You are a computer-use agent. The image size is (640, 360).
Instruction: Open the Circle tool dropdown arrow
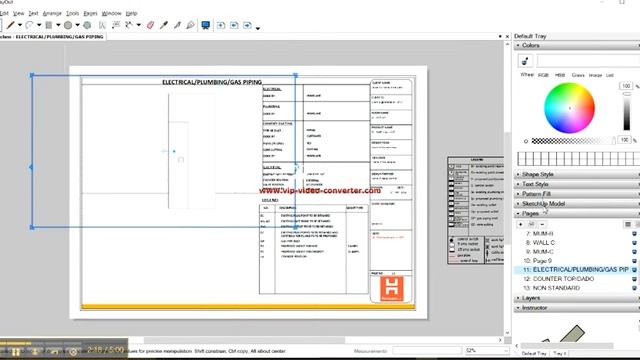click(77, 25)
